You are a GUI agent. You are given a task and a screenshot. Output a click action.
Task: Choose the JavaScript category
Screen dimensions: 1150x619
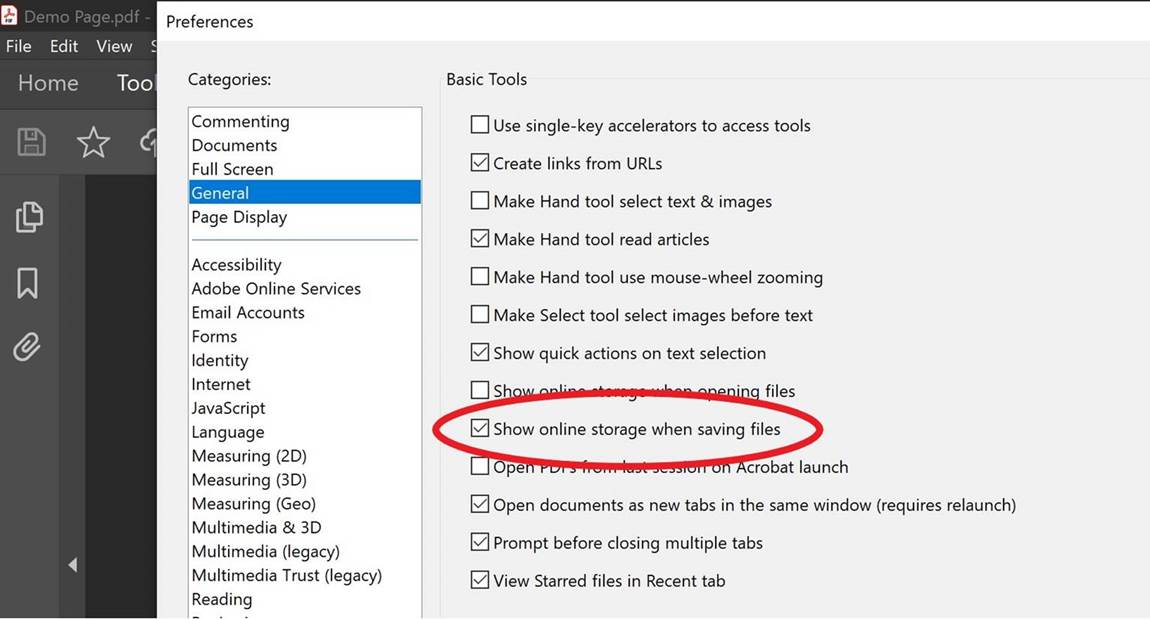228,409
